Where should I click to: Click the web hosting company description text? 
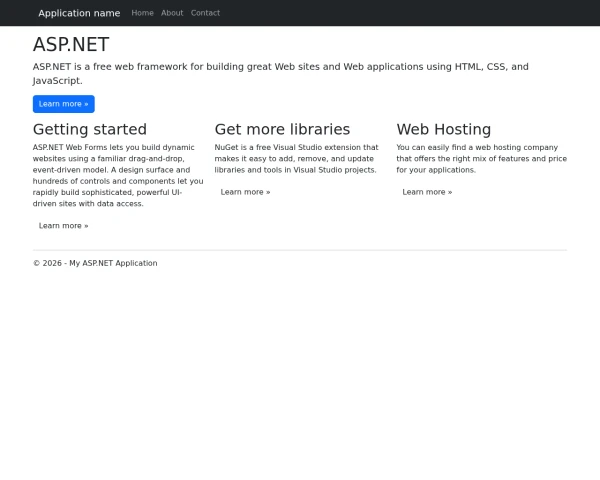[481, 158]
